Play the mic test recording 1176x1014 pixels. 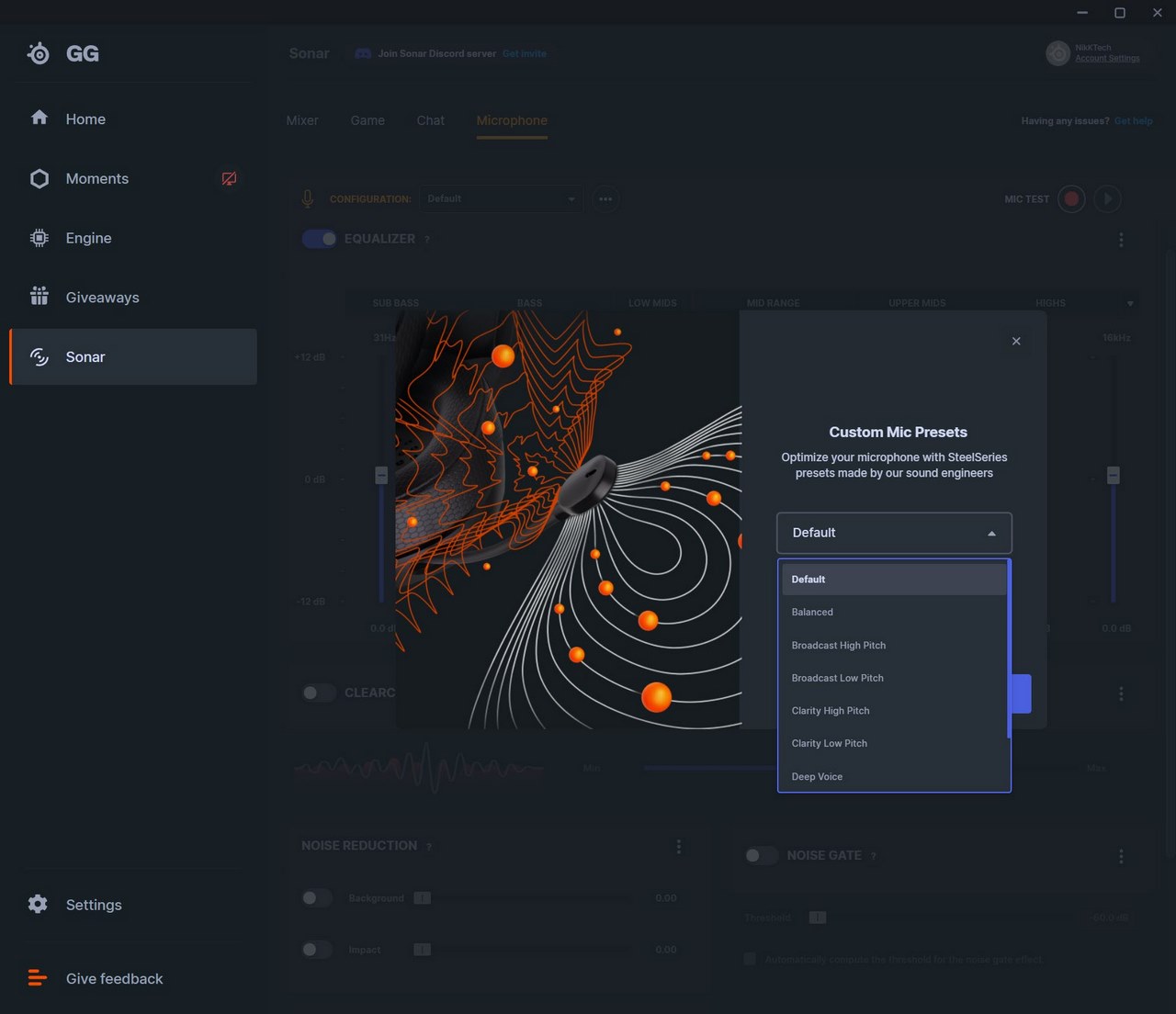pyautogui.click(x=1107, y=198)
